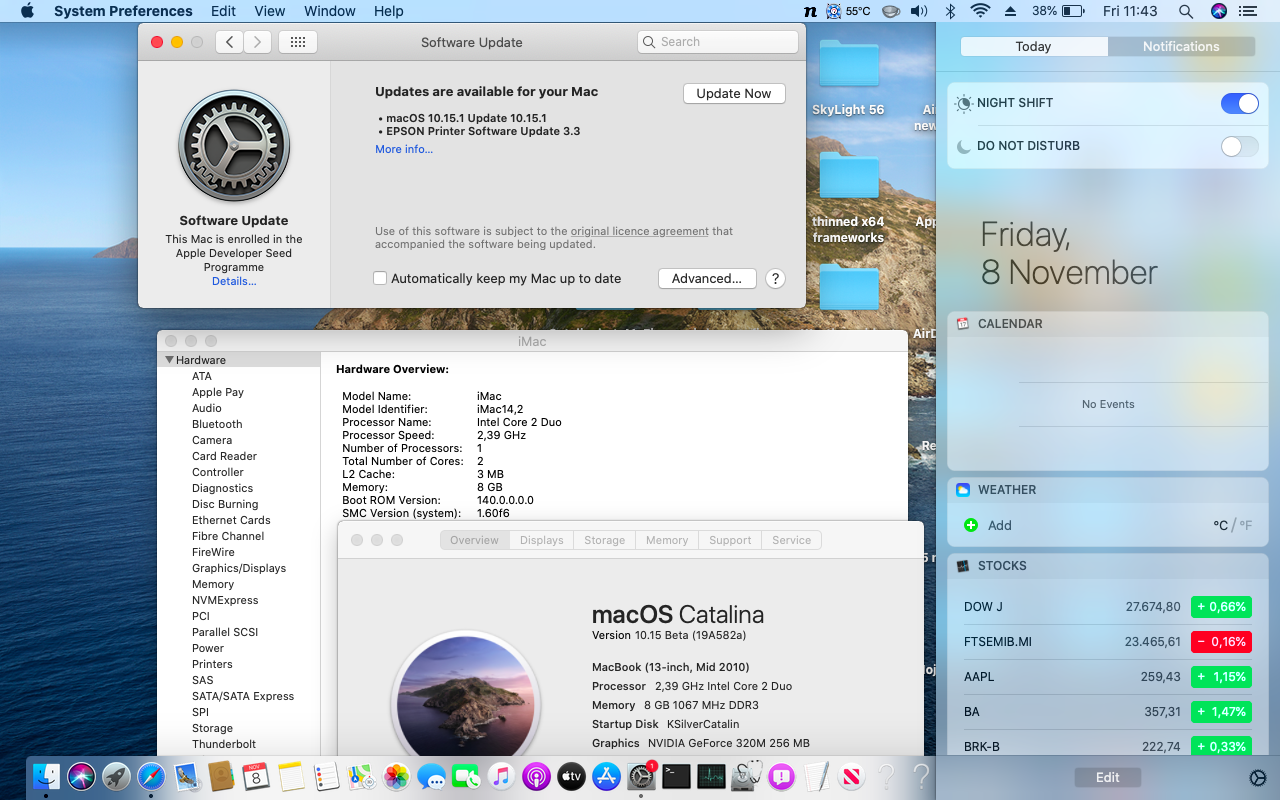
Task: Open Reminders in the Dock
Action: 326,776
